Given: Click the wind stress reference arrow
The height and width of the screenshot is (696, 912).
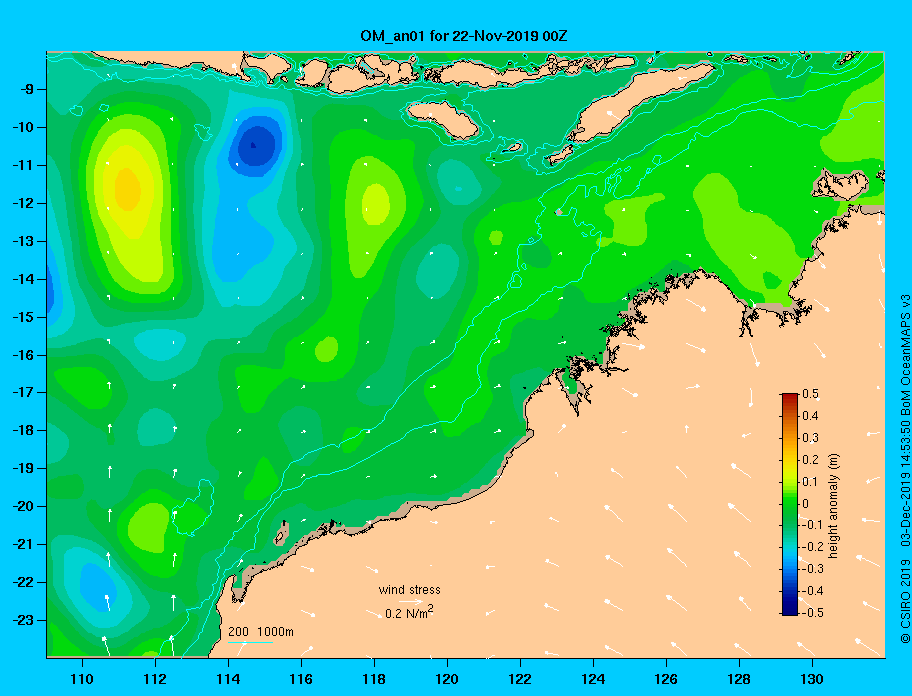Looking at the screenshot, I should pyautogui.click(x=410, y=601).
